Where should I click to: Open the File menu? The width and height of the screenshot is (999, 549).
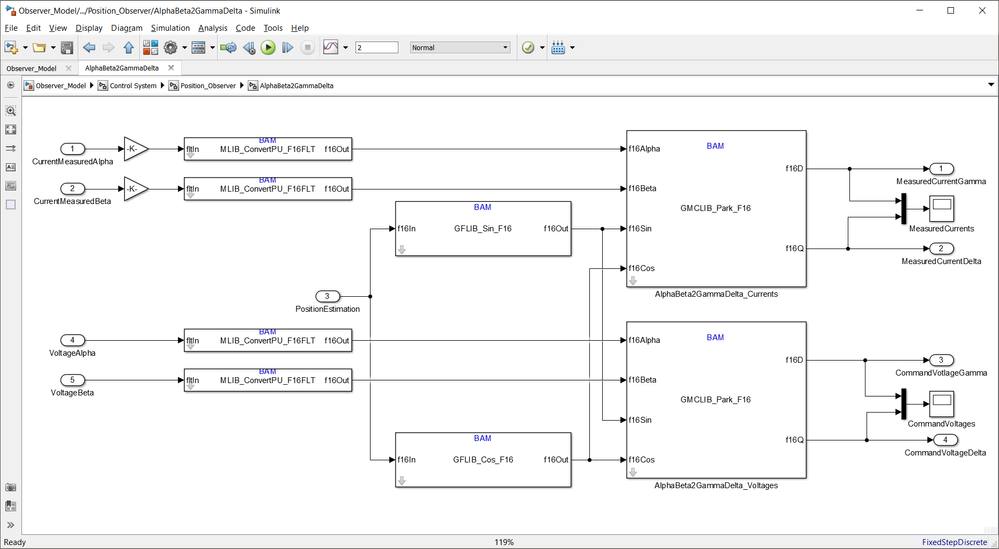[11, 28]
